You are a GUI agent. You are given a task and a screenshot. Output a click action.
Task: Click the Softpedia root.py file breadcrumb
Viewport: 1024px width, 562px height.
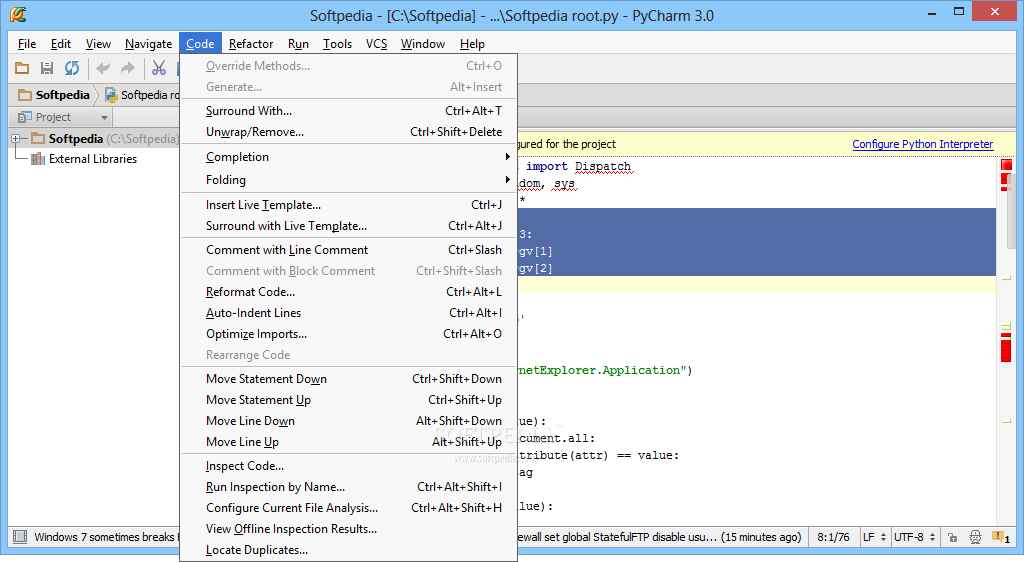(142, 95)
